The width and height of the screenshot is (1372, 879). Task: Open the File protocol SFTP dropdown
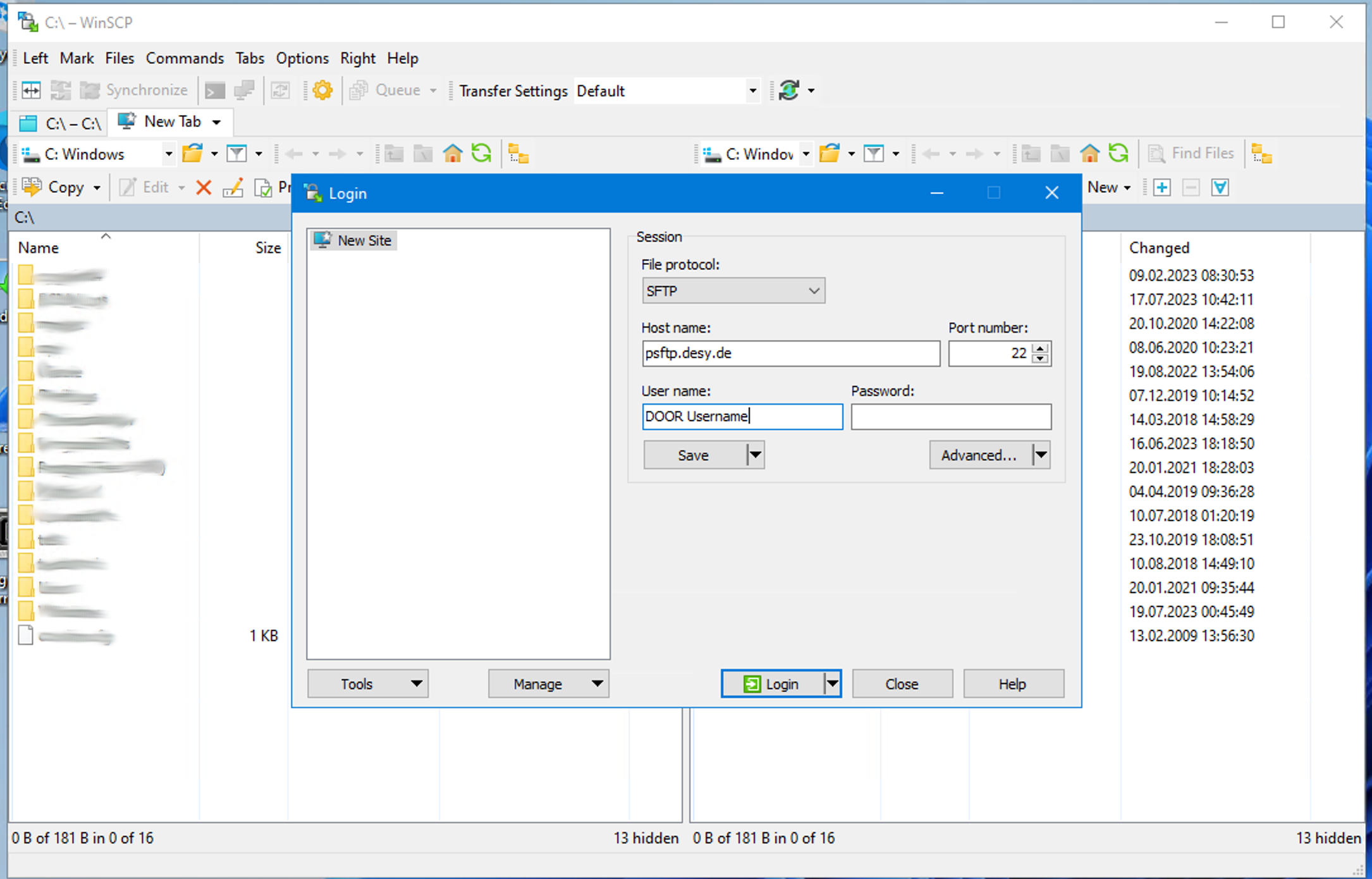[x=733, y=291]
